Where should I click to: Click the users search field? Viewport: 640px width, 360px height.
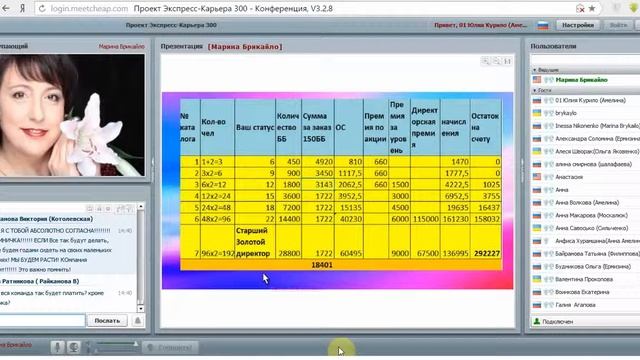coord(585,60)
